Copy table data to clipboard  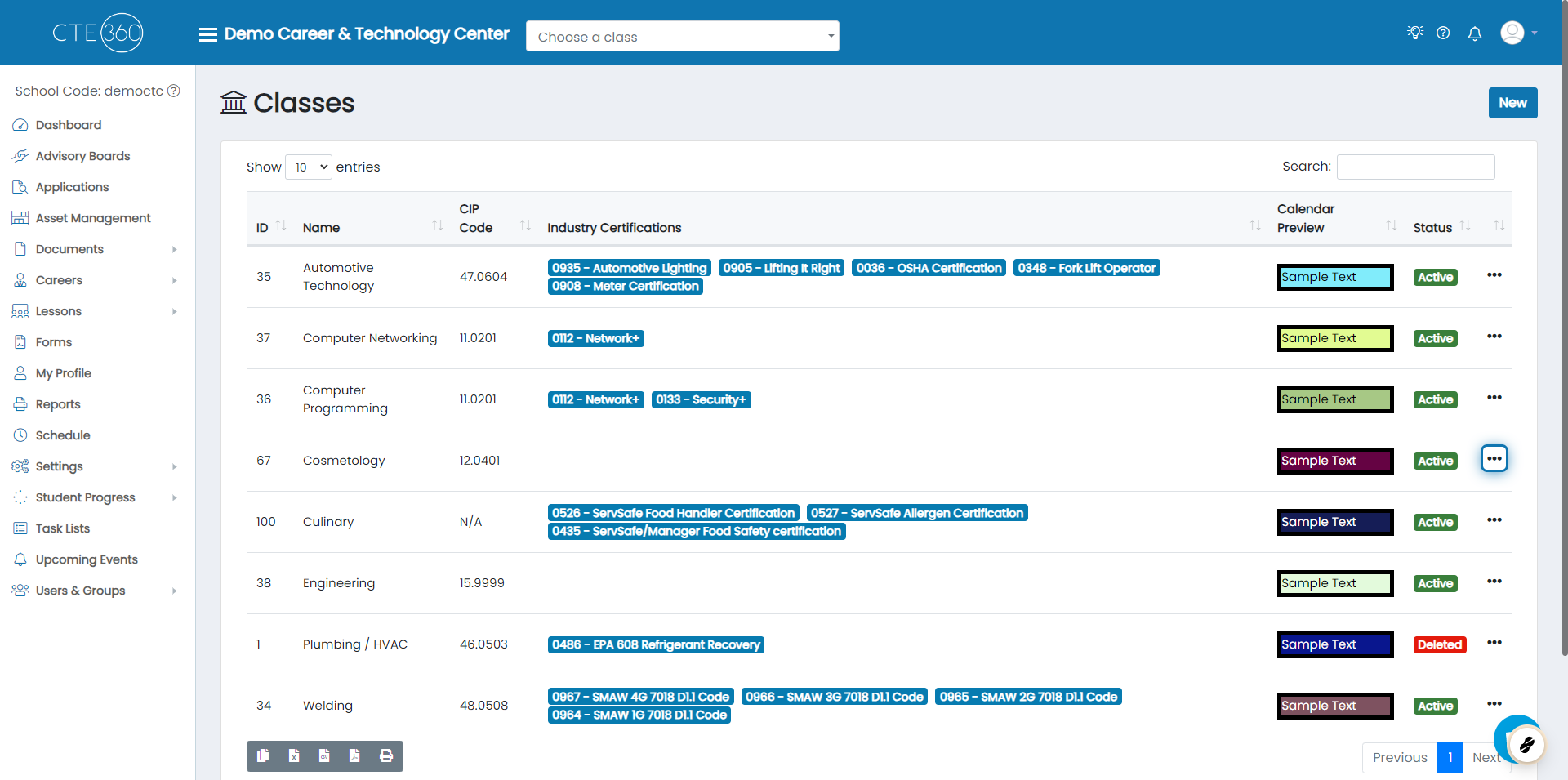263,756
